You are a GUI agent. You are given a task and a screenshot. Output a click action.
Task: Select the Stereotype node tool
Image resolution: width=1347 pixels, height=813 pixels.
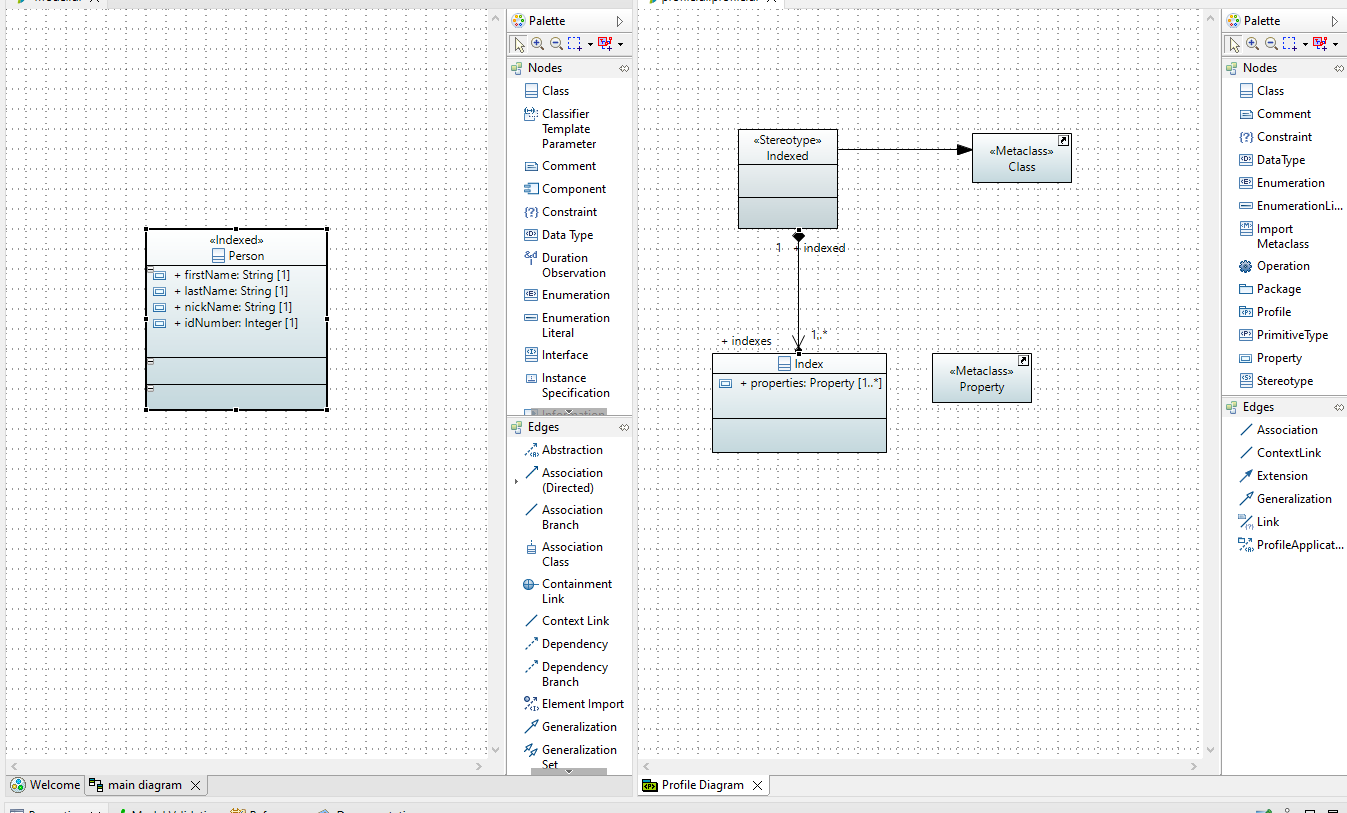tap(1284, 381)
